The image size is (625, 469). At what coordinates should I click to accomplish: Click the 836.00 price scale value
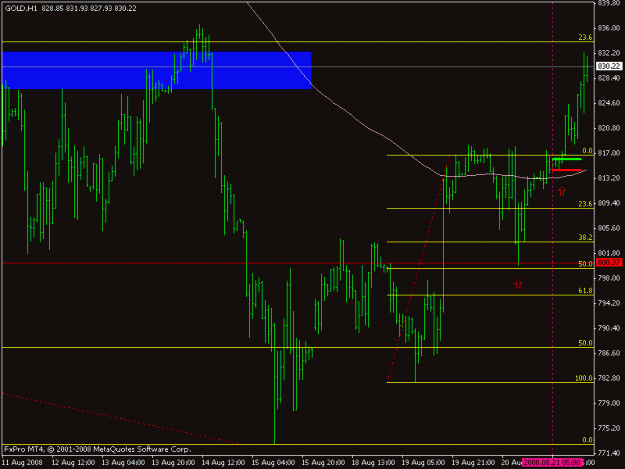click(609, 28)
